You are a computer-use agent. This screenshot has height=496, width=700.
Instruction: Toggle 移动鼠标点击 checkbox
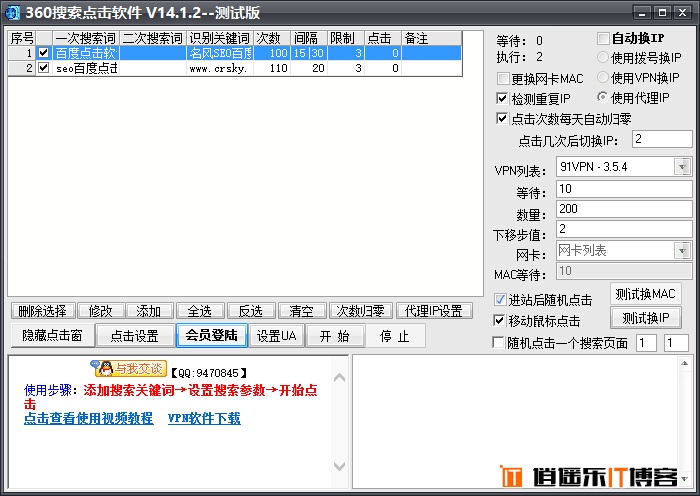pyautogui.click(x=500, y=321)
